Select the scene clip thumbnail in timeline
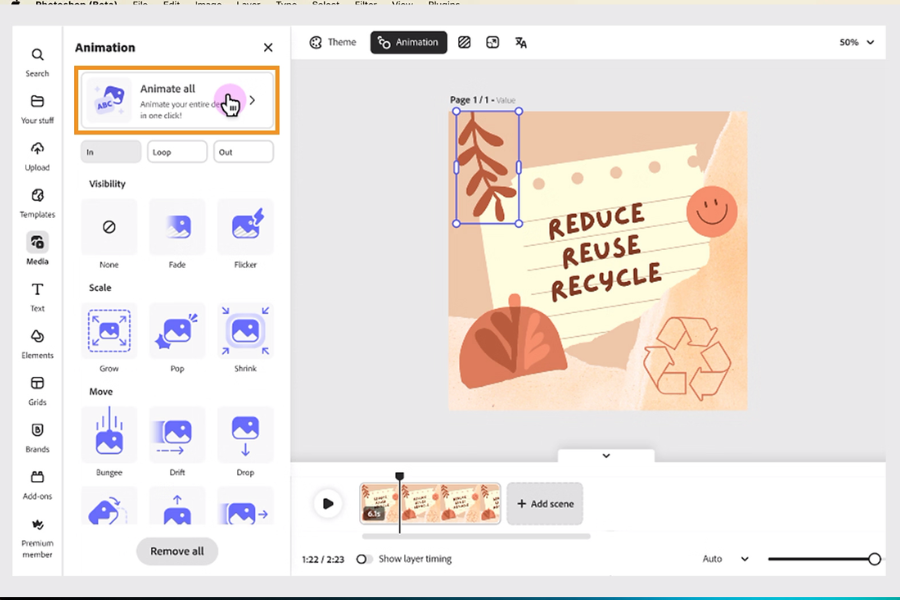Image resolution: width=900 pixels, height=600 pixels. tap(430, 504)
